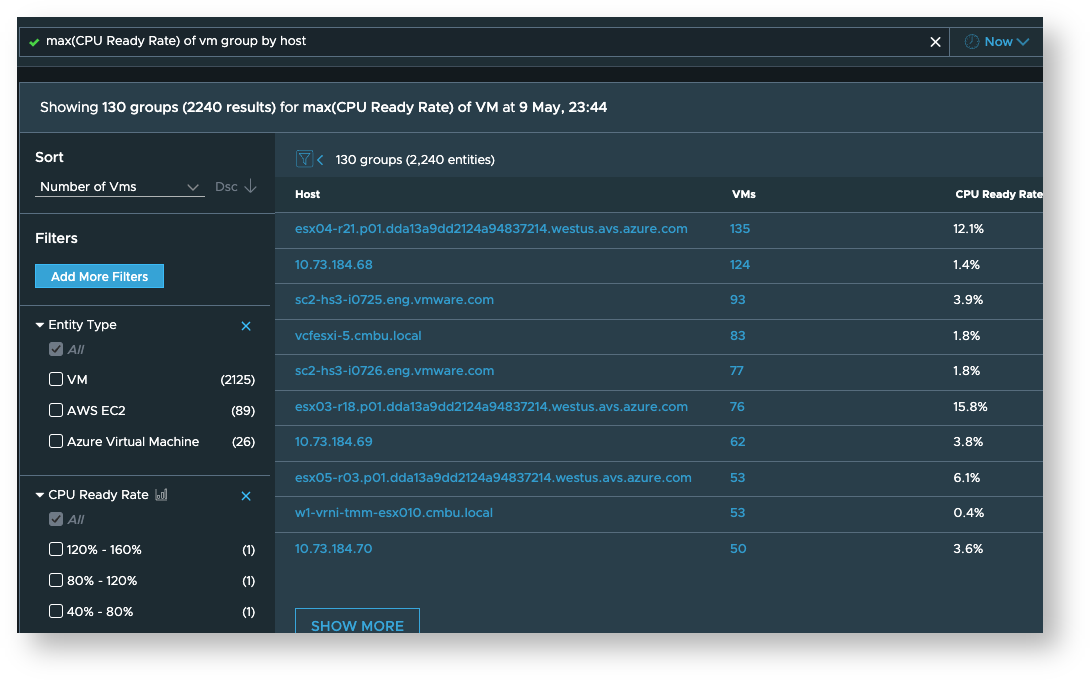Click the 135 VMs count link
The image size is (1091, 681).
coord(740,229)
